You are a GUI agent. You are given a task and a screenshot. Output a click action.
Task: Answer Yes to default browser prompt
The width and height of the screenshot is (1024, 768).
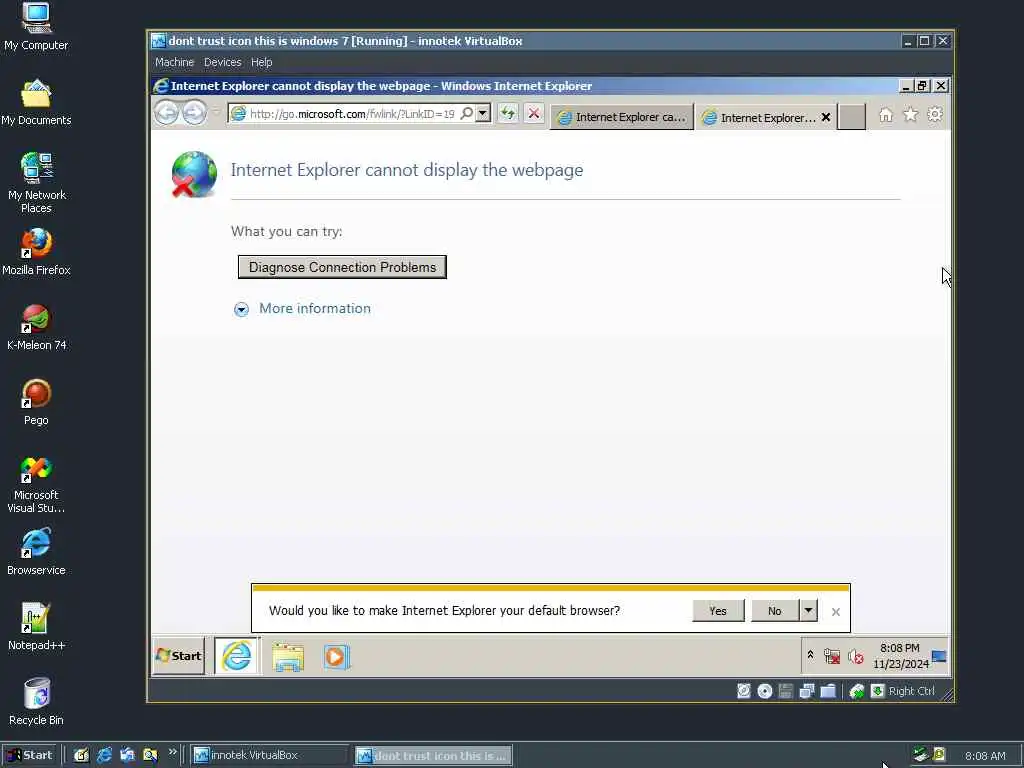point(718,611)
